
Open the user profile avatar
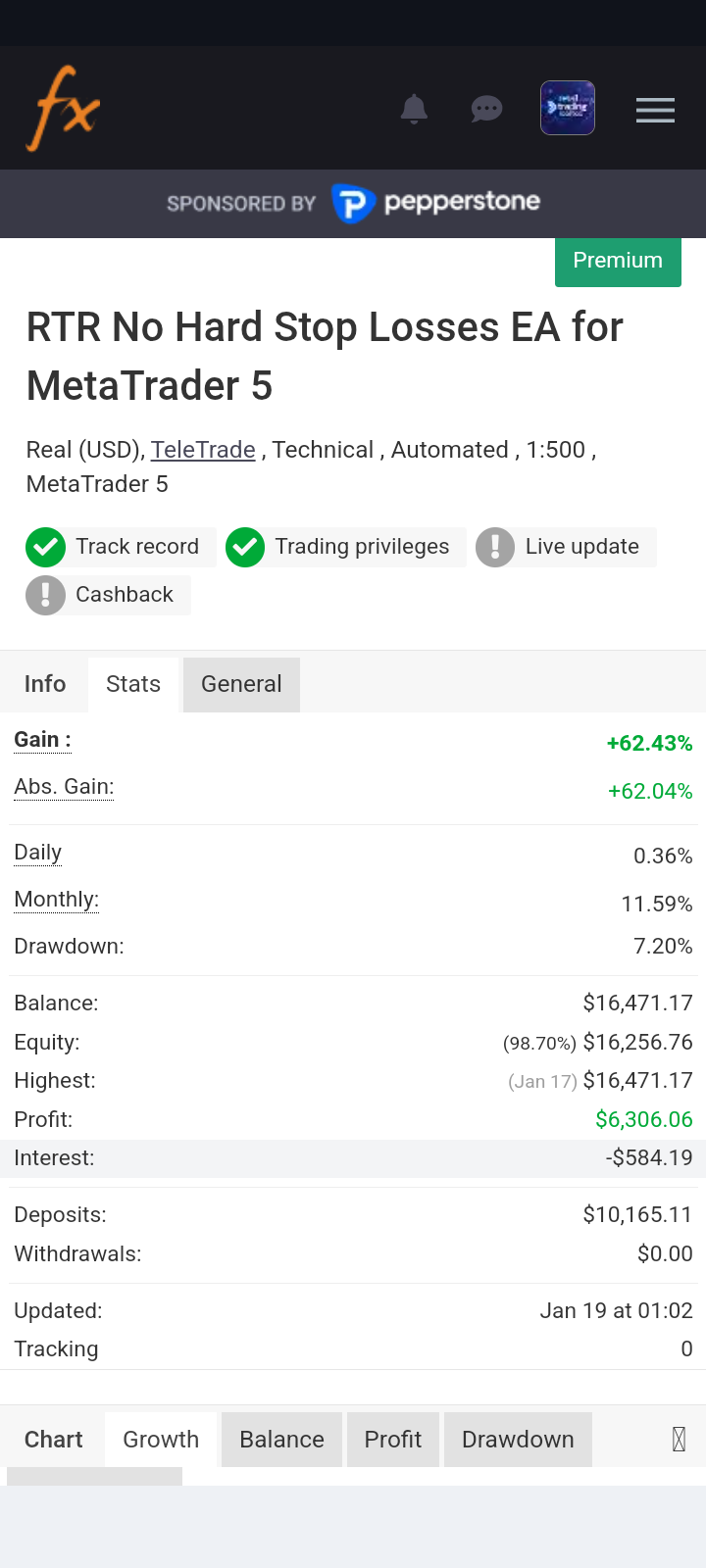568,108
